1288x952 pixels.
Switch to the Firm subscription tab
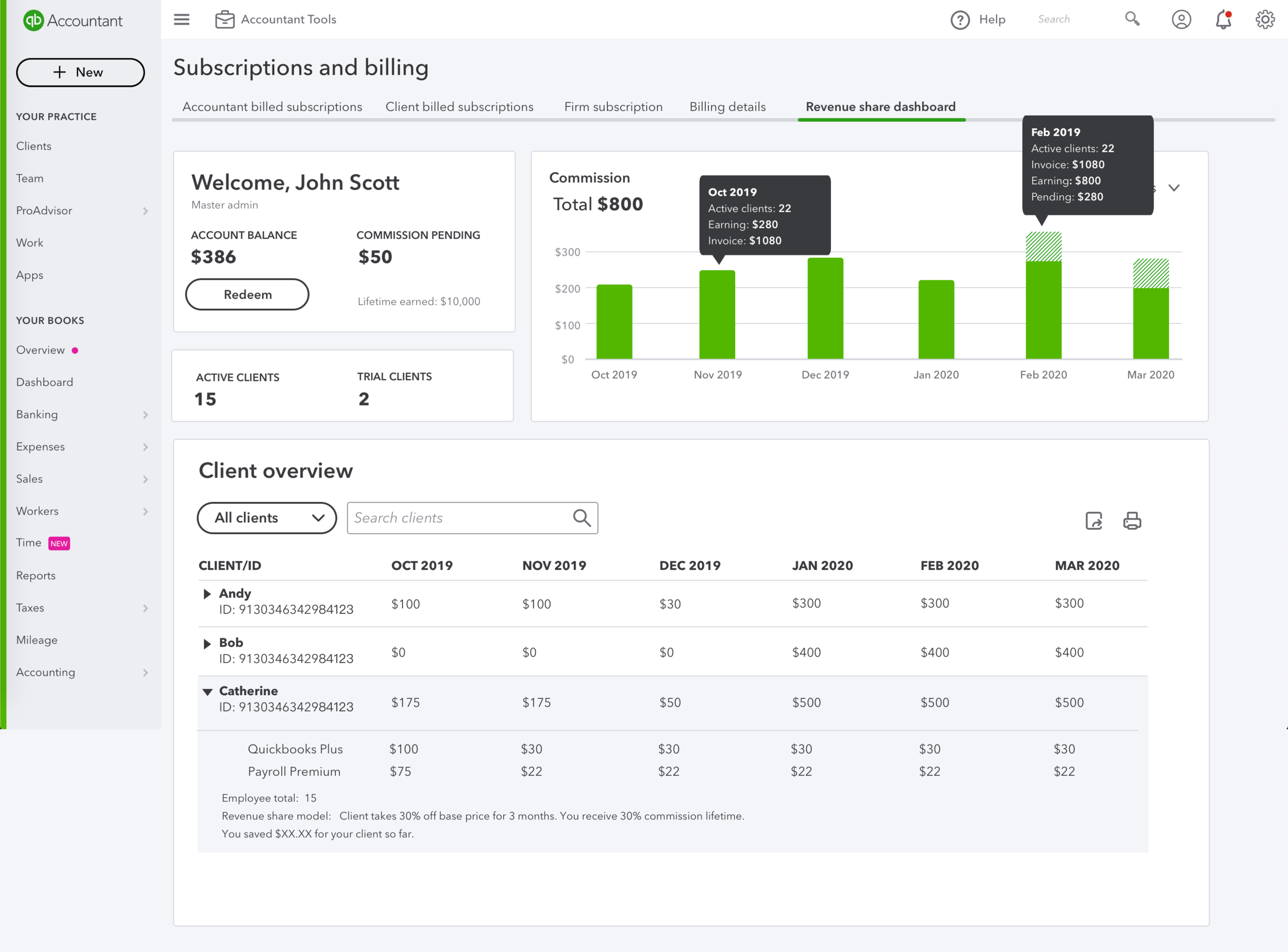[x=613, y=107]
